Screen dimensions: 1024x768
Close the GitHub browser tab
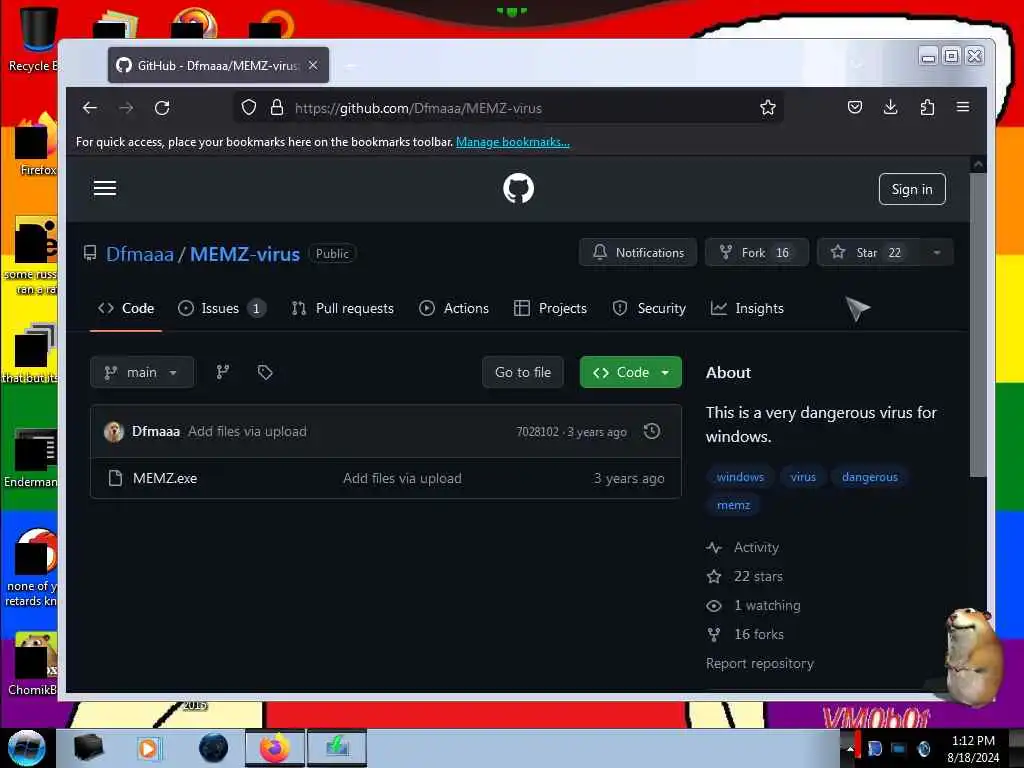[313, 65]
